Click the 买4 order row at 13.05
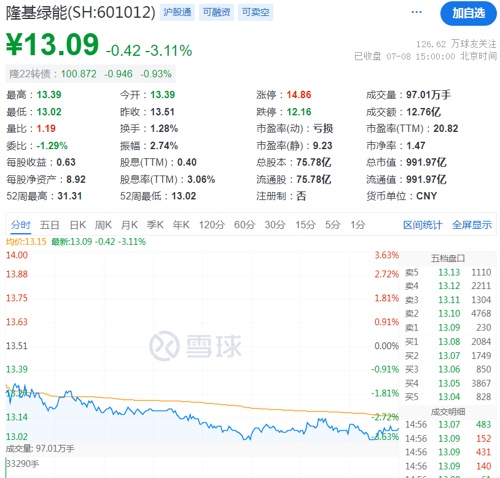Screen dimensions: 500x478 [448, 383]
